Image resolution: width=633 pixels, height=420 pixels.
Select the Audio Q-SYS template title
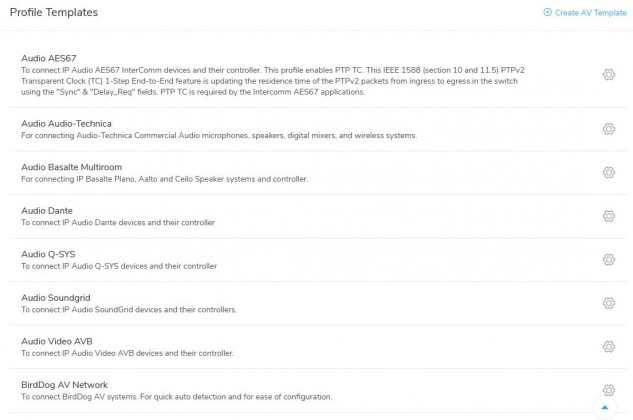(48, 254)
